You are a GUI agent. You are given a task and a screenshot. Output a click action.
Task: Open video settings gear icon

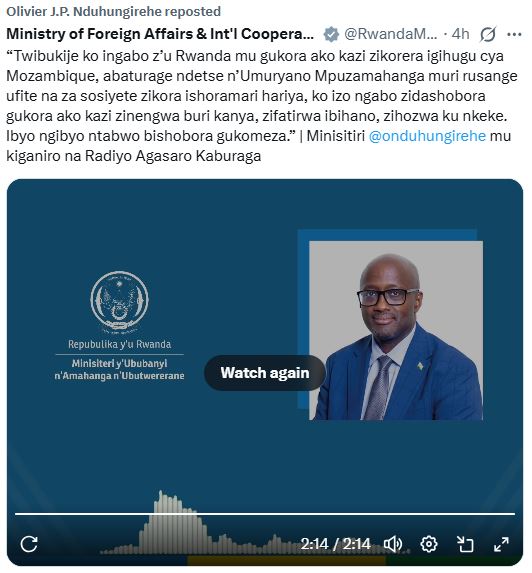pyautogui.click(x=429, y=544)
